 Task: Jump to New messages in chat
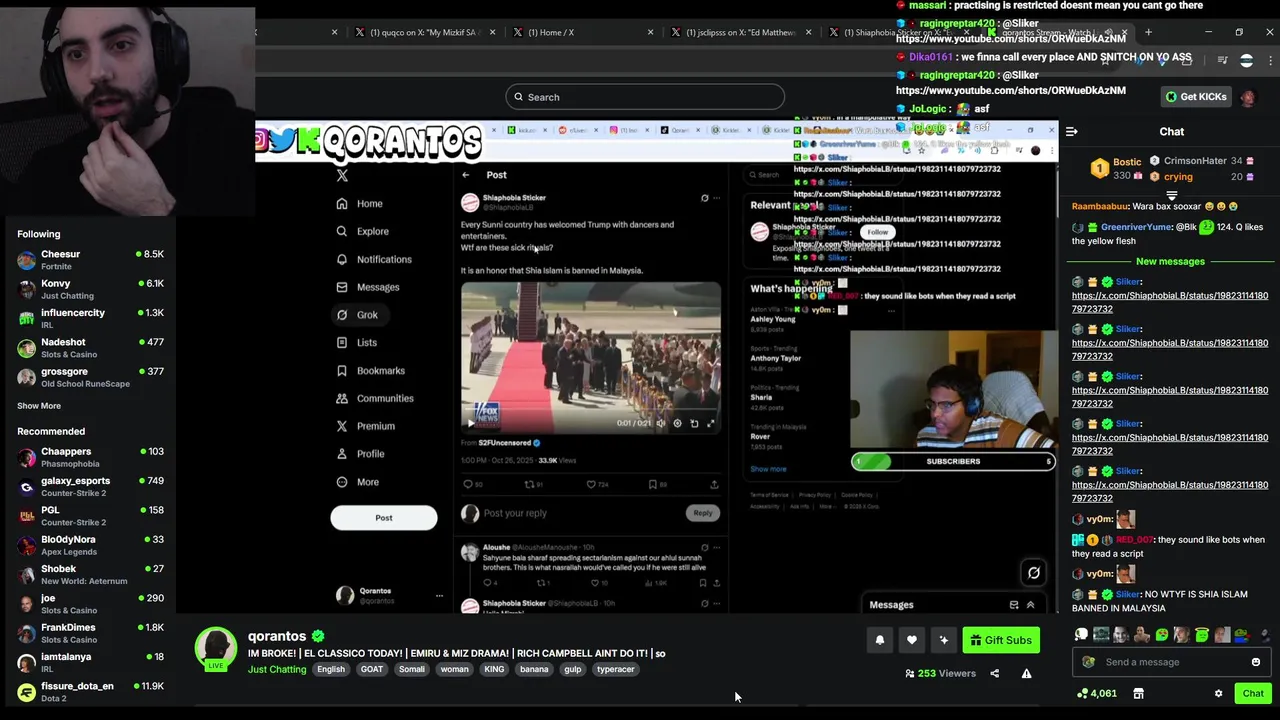point(1170,261)
